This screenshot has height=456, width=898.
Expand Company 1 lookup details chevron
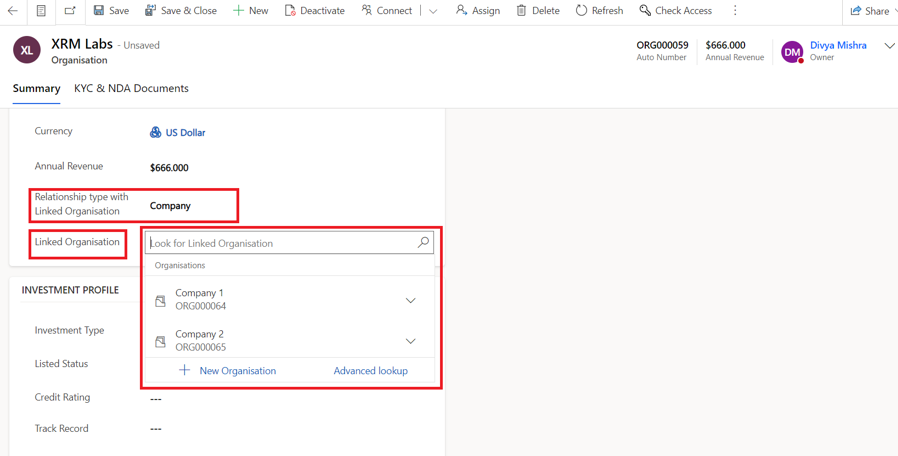click(410, 300)
